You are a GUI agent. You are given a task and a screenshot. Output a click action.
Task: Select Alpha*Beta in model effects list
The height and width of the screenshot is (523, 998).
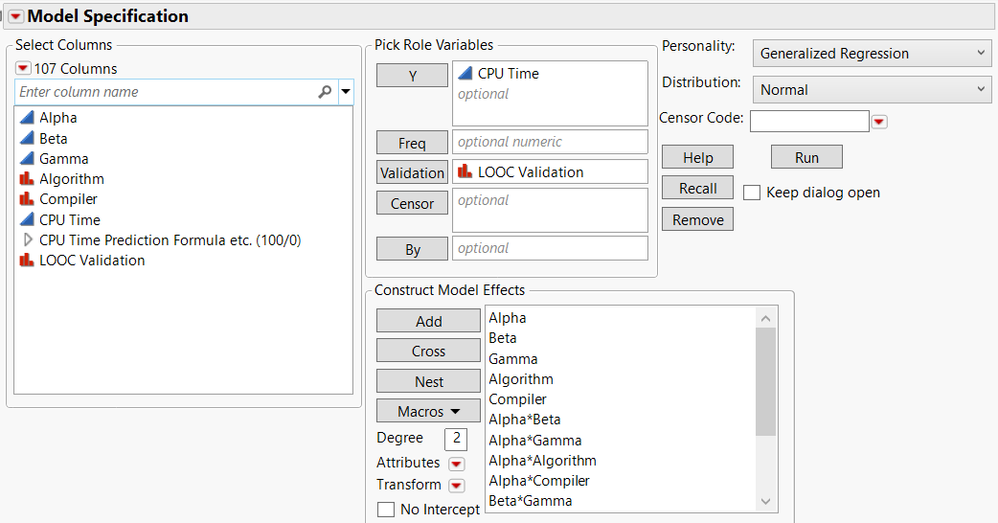coord(522,419)
